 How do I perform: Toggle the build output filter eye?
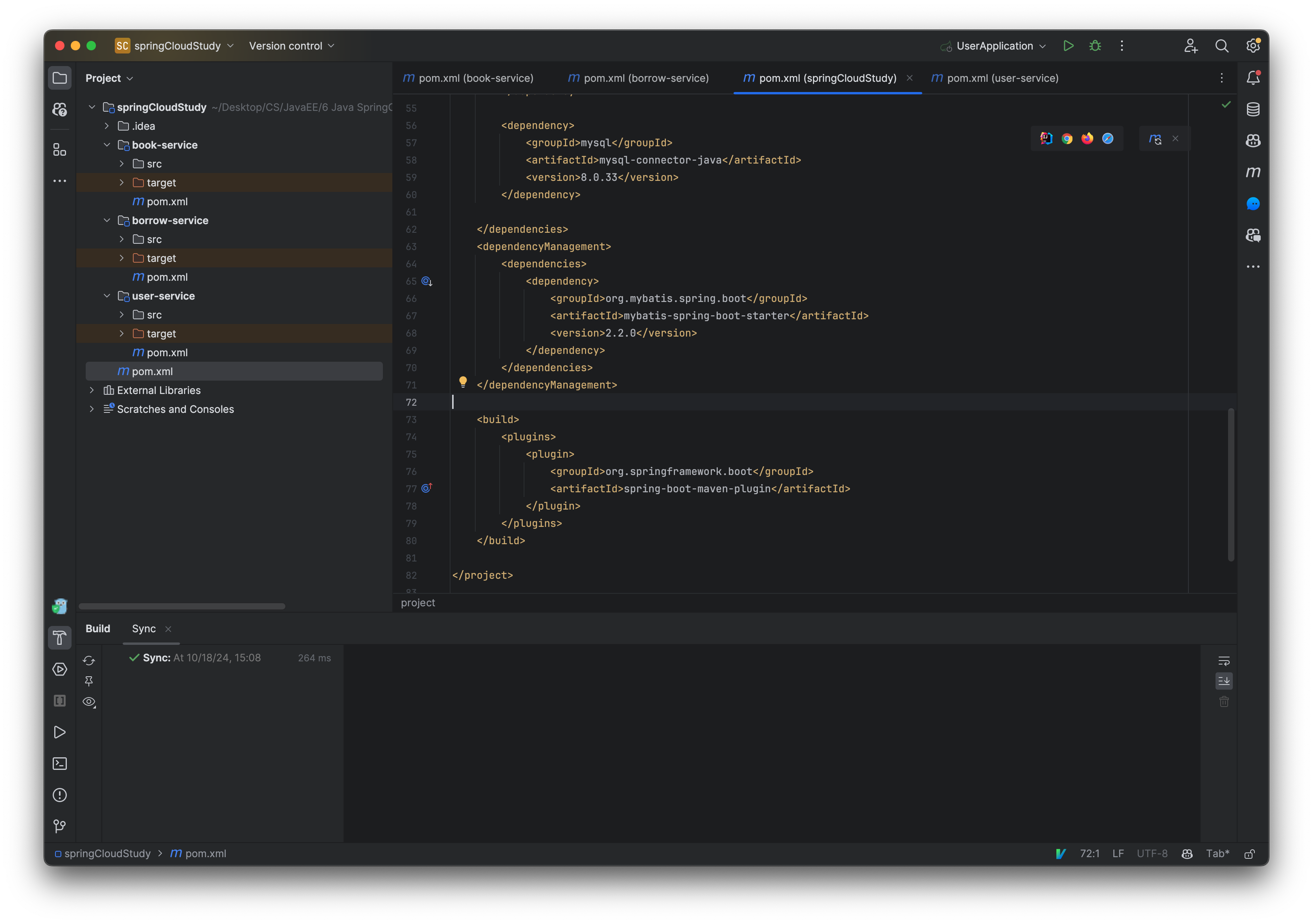89,702
